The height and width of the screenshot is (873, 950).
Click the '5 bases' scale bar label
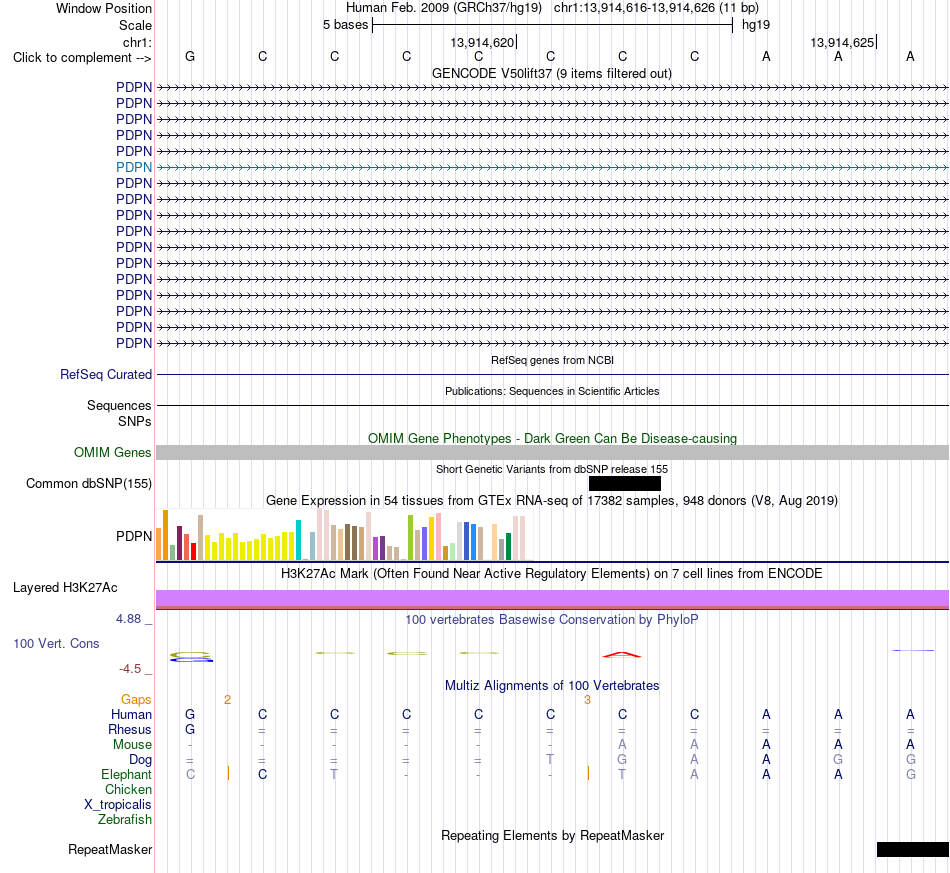click(x=345, y=25)
